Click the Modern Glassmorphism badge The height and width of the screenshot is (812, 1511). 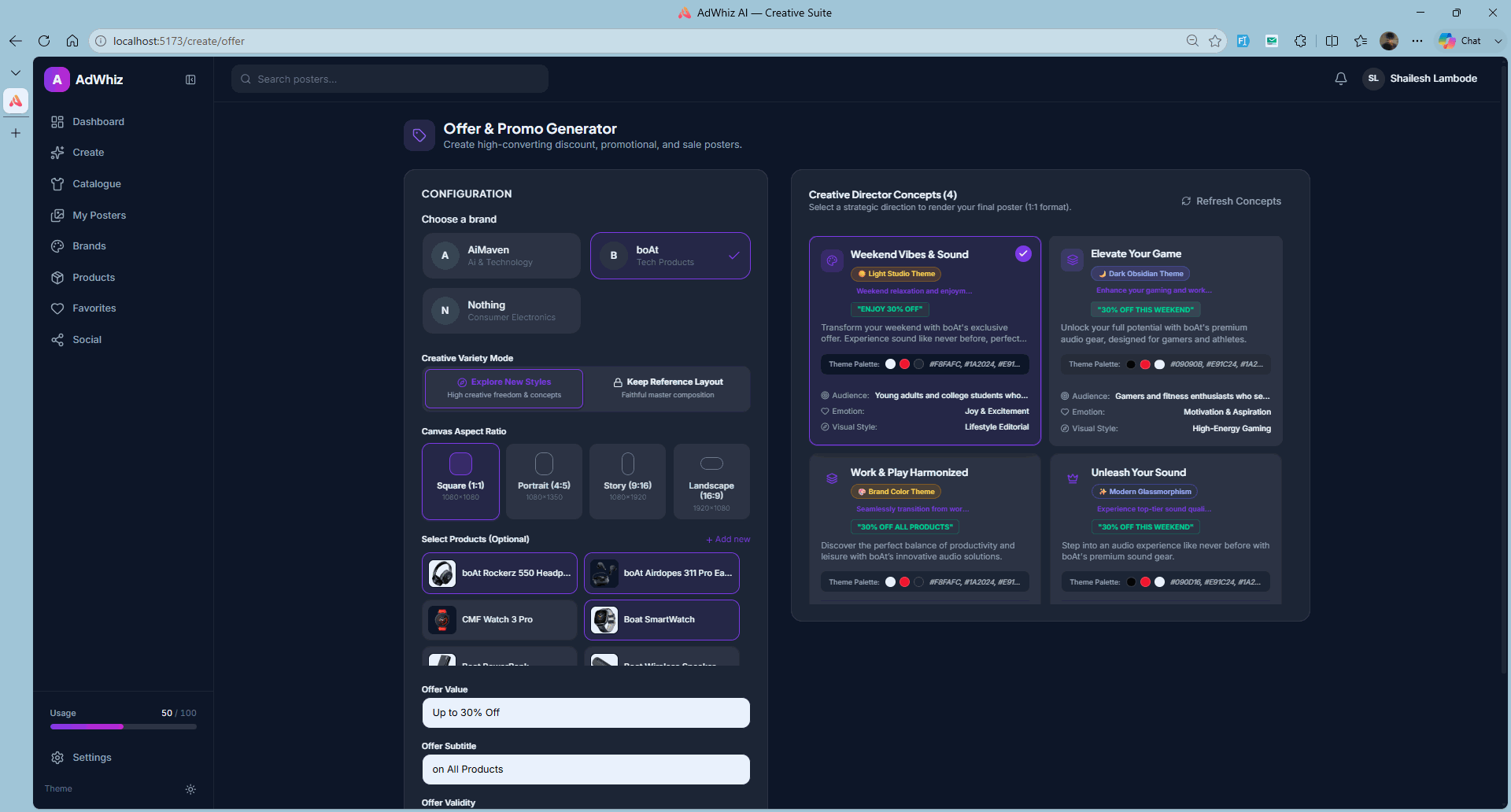pyautogui.click(x=1144, y=492)
